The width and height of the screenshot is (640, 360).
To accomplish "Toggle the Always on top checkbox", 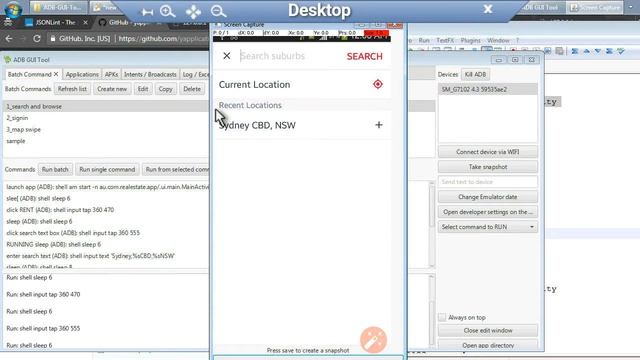I will point(442,317).
